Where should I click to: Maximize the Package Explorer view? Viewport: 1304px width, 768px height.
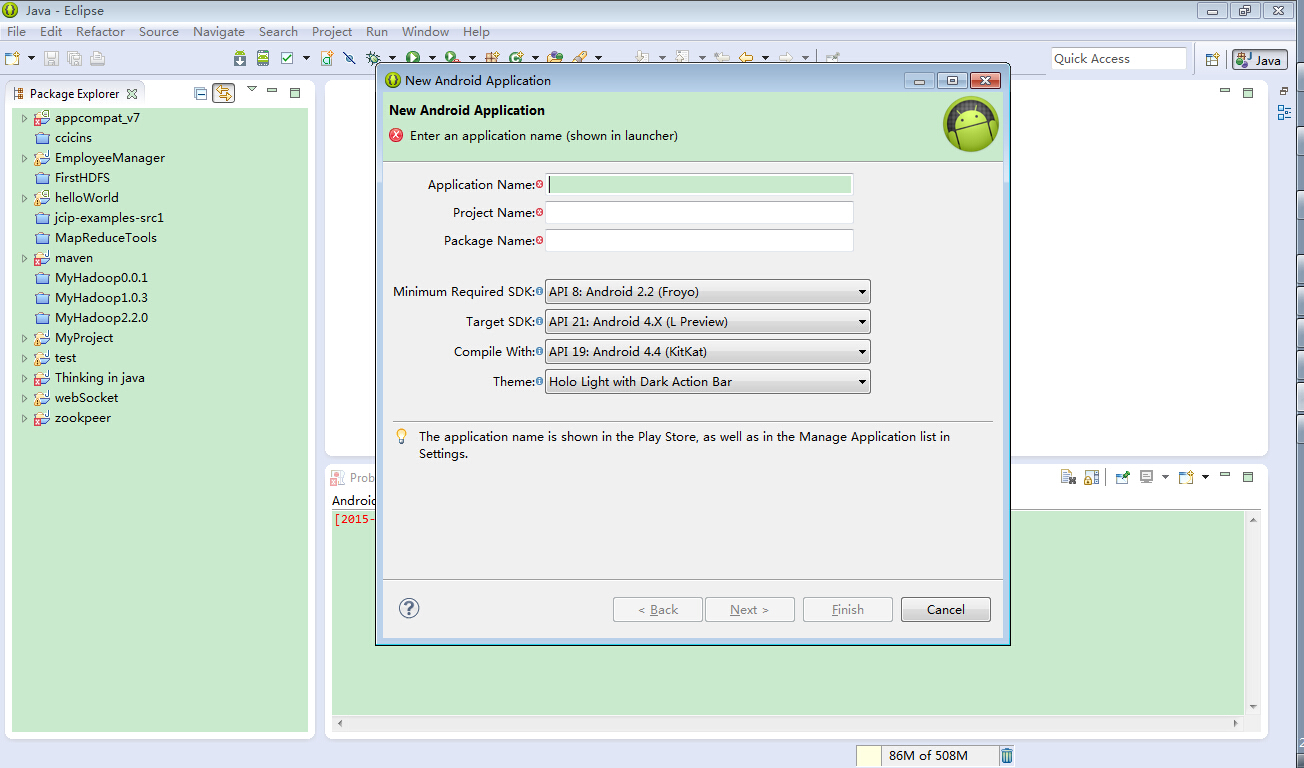[295, 93]
